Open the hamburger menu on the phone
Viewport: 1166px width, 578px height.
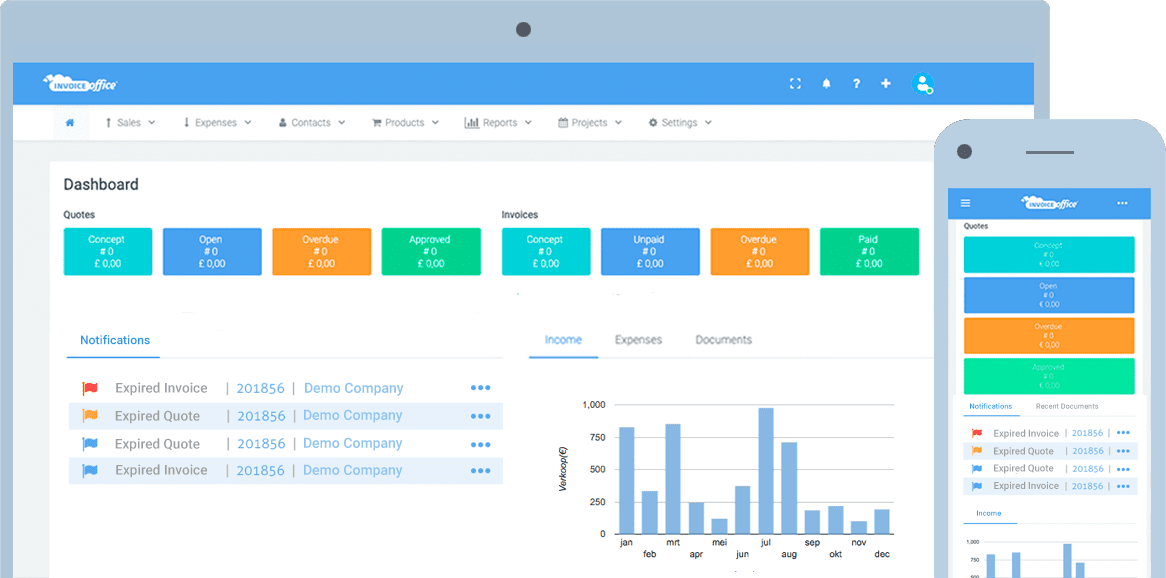[x=965, y=203]
